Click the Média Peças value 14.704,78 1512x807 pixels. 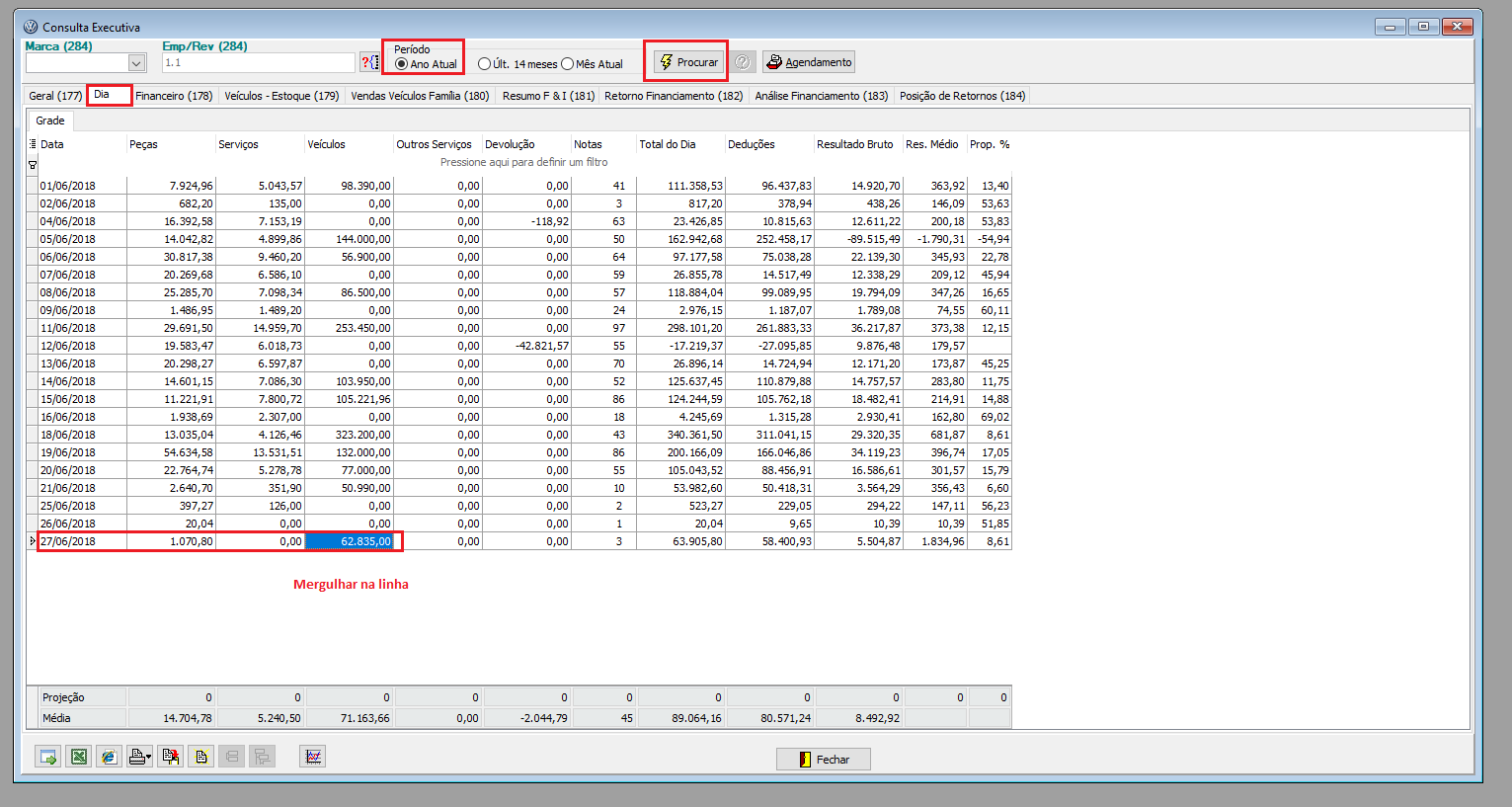[x=171, y=718]
